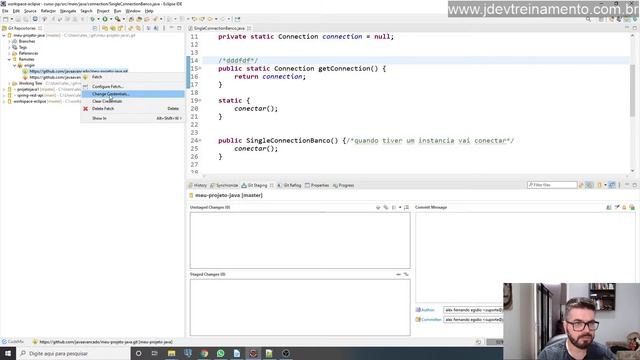The width and height of the screenshot is (640, 360).
Task: Collapse the Remotes node
Action: (x=9, y=59)
